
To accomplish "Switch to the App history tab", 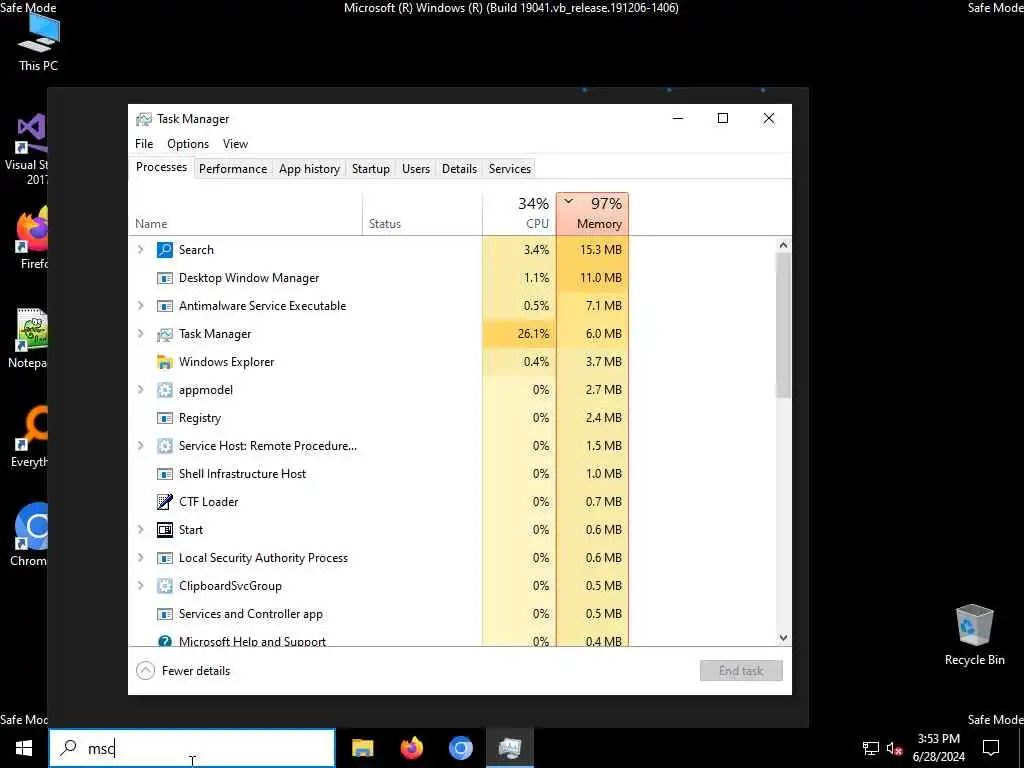I will click(x=310, y=168).
